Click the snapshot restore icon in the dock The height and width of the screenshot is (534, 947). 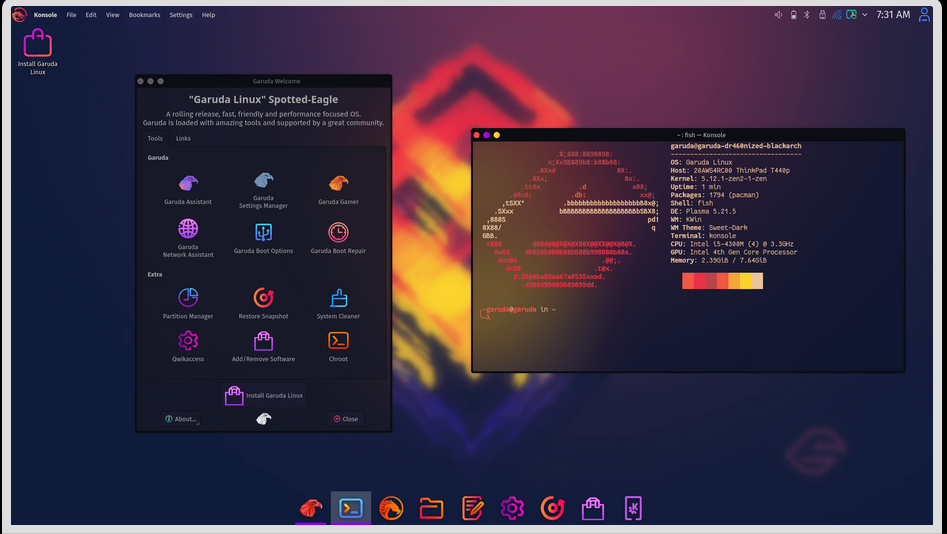click(553, 508)
